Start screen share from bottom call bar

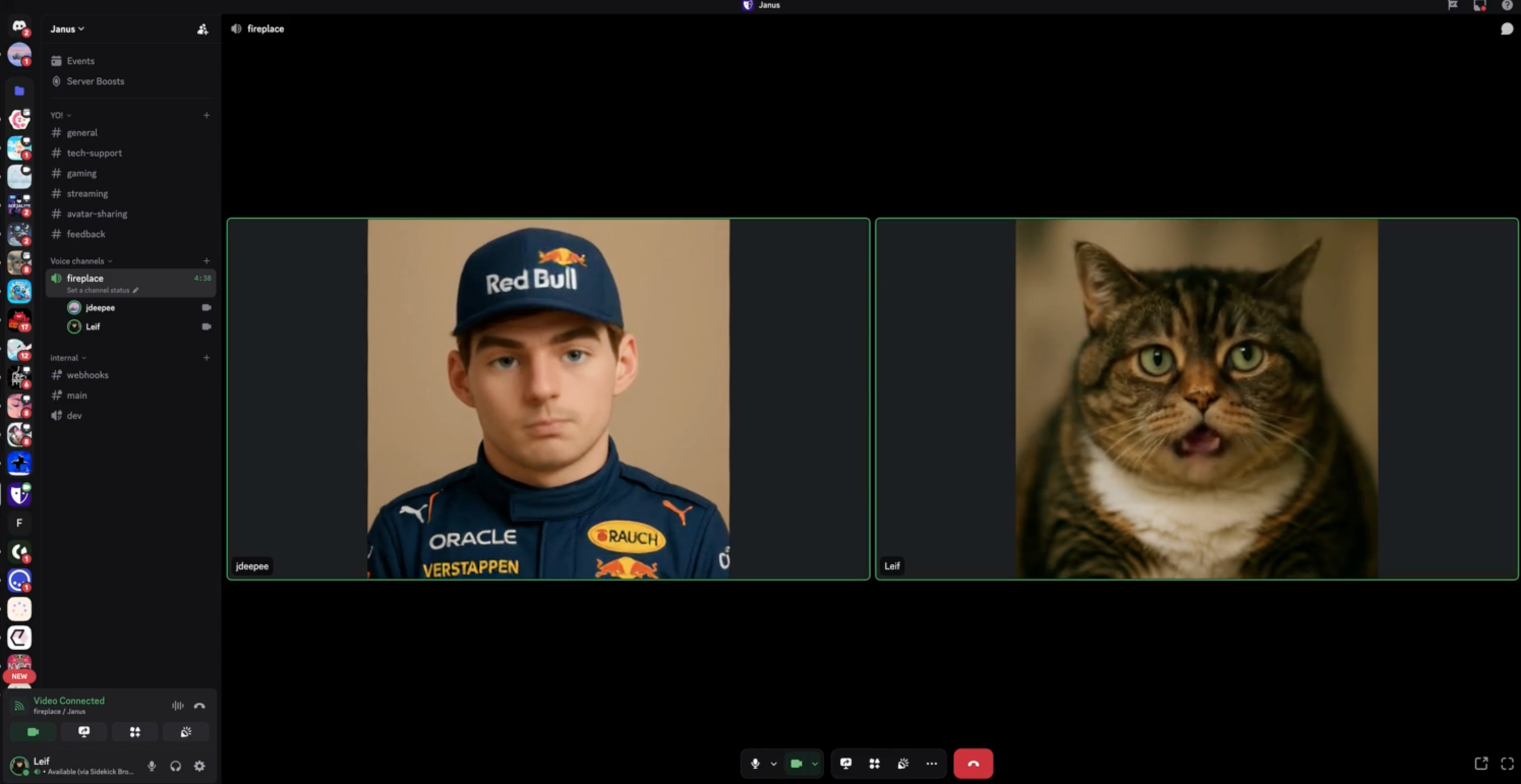point(845,763)
